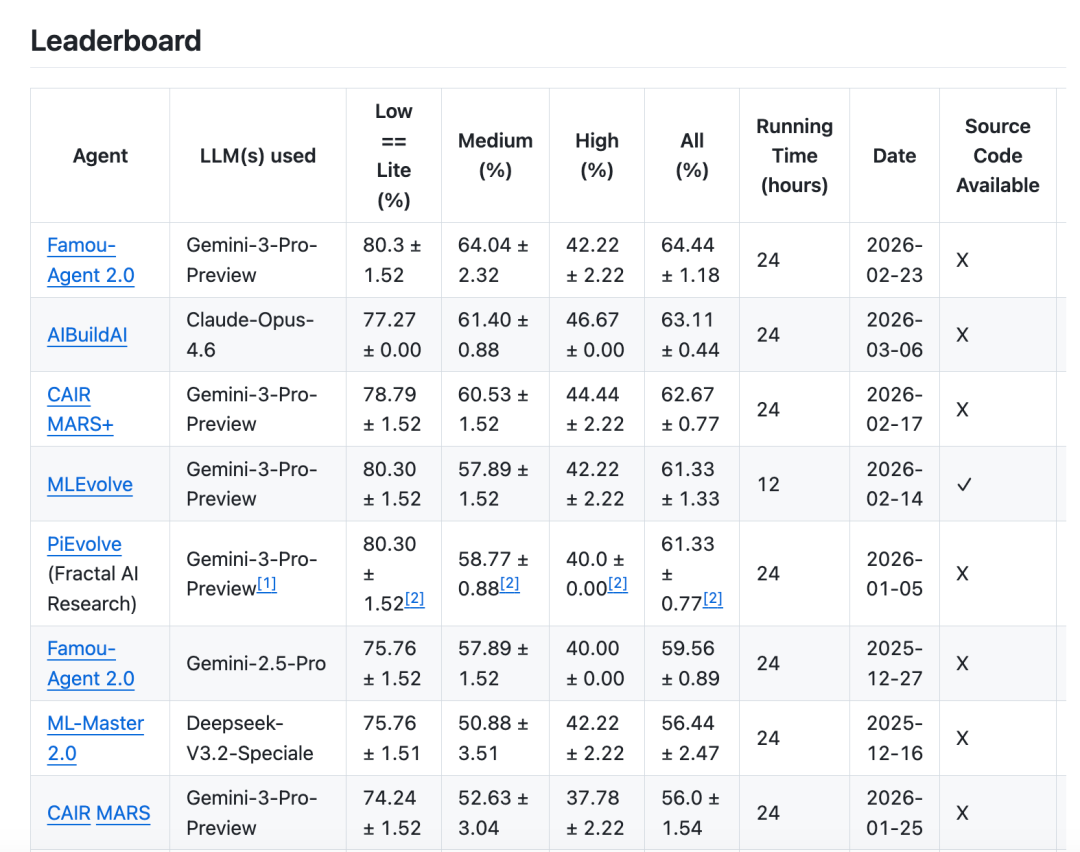Click footnote [2] after 0.77 in All column

coord(712,599)
